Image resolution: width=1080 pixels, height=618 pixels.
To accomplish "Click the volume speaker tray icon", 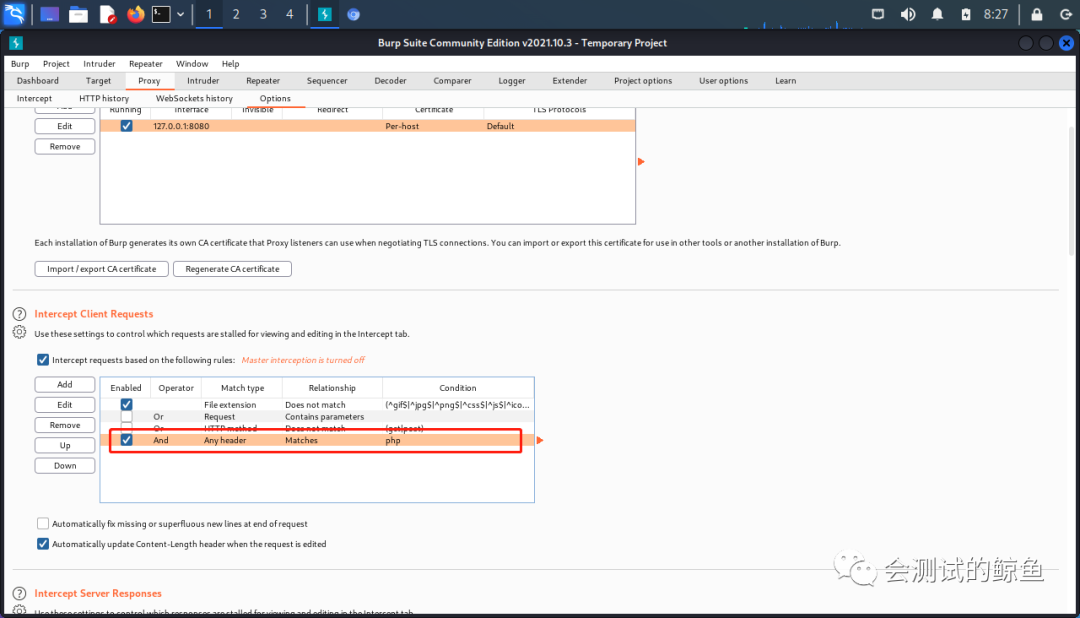I will (908, 14).
